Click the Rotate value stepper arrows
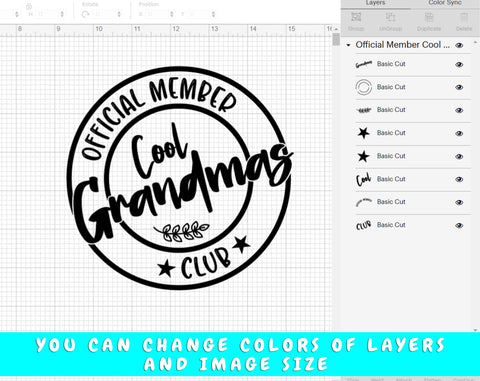 pyautogui.click(x=119, y=14)
